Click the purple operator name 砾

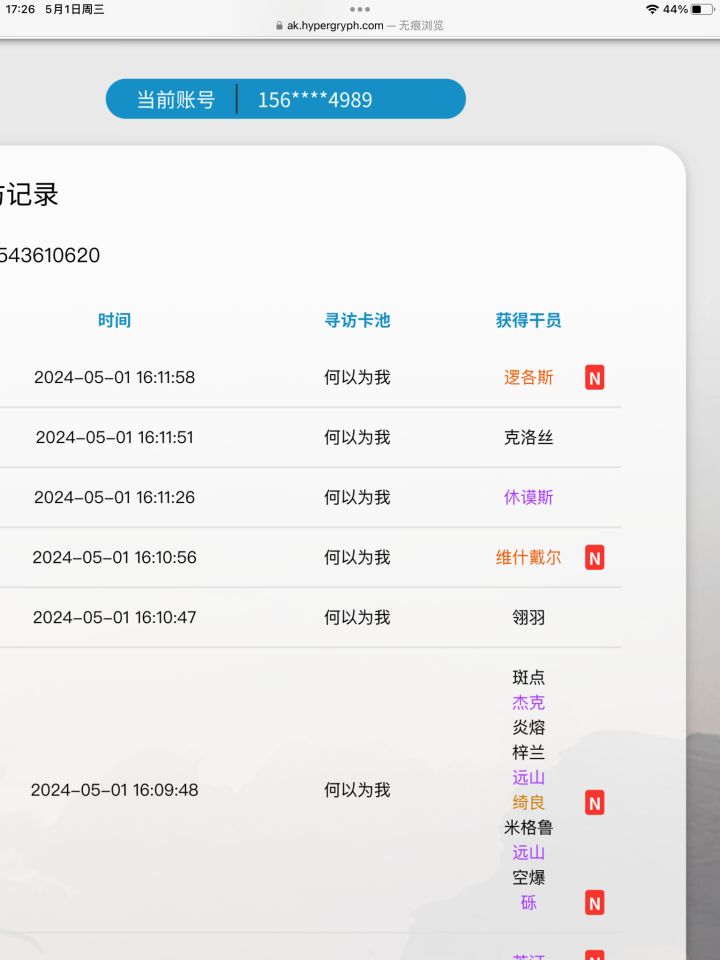pyautogui.click(x=528, y=902)
